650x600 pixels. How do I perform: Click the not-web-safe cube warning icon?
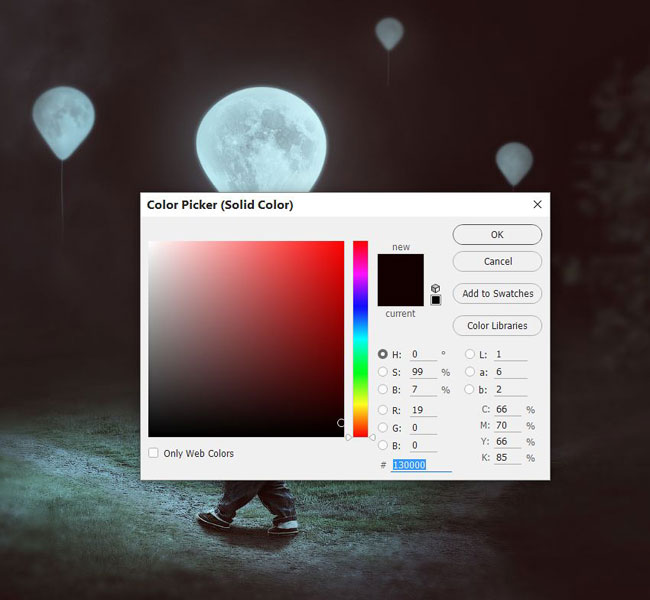[x=435, y=288]
